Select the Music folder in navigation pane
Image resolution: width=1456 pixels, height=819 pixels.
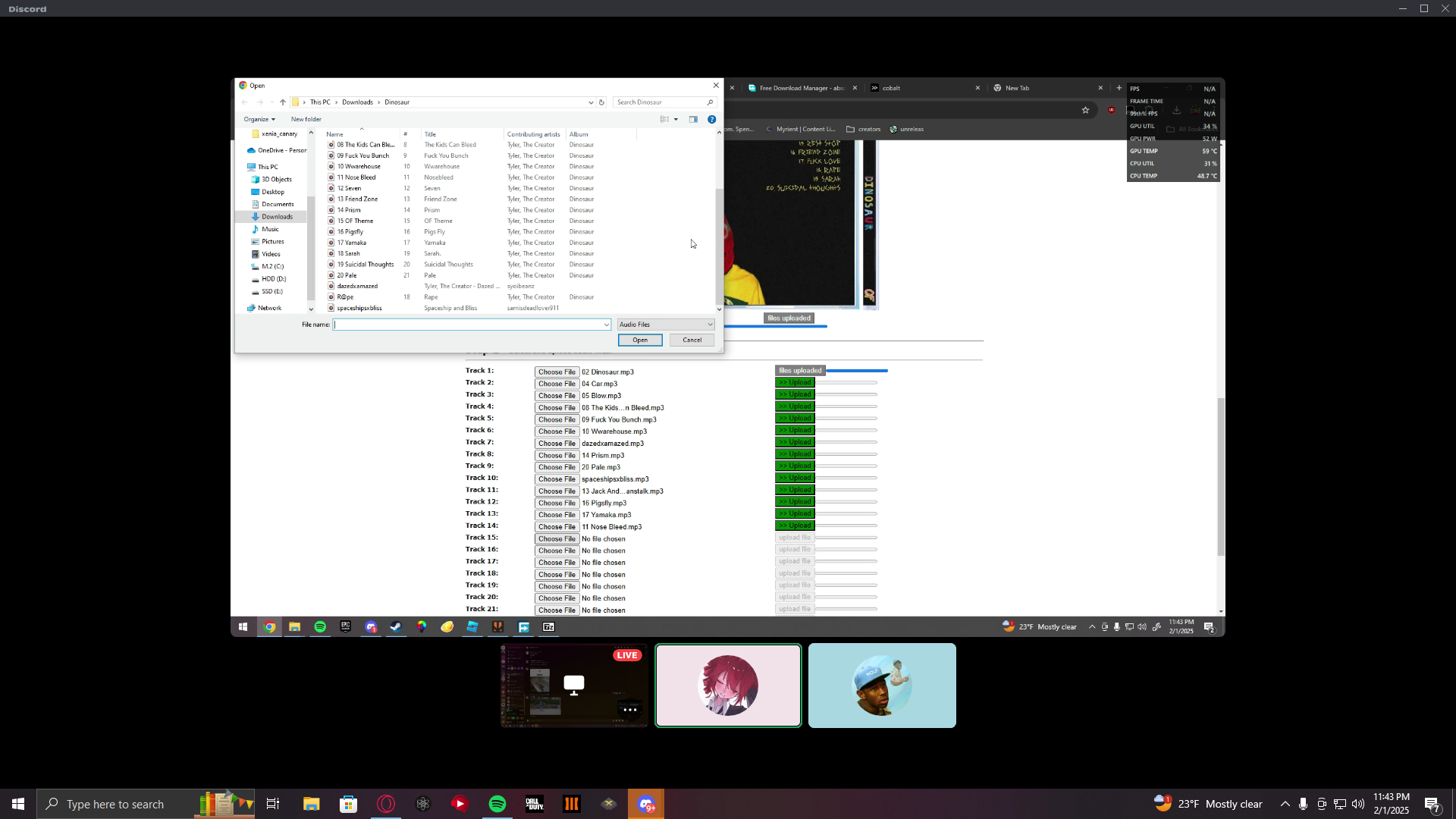tap(270, 229)
